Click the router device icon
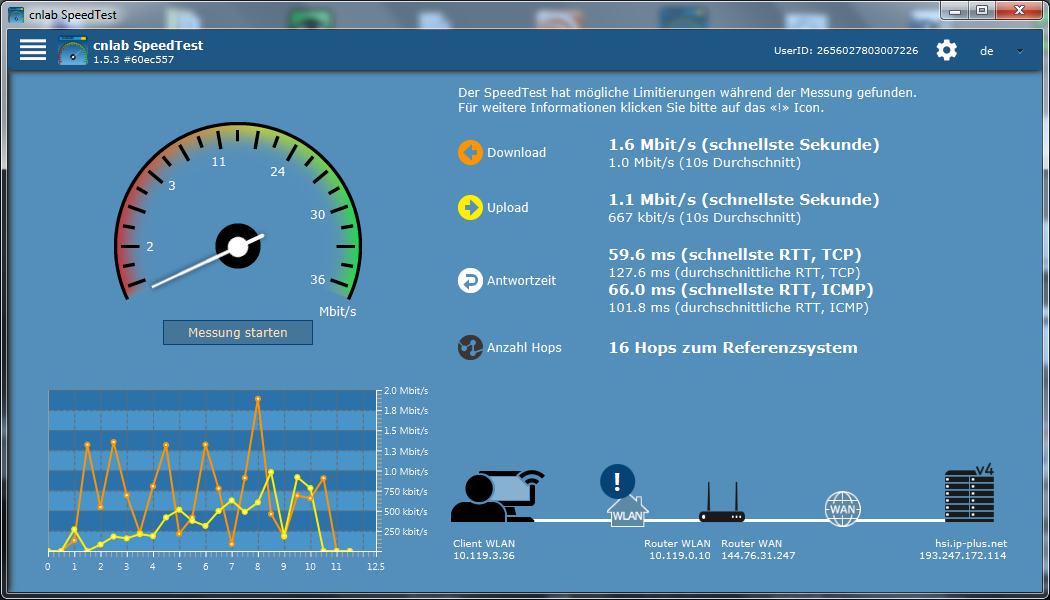The width and height of the screenshot is (1050, 600). pyautogui.click(x=722, y=503)
